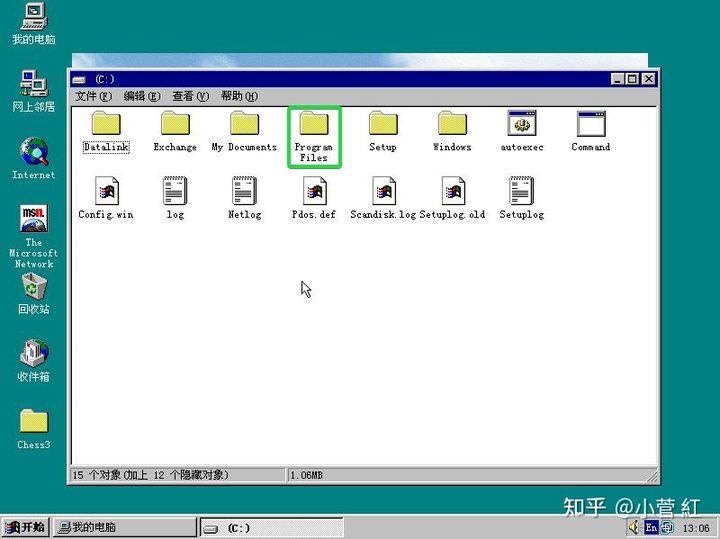Screen dimensions: 720x539
Task: Click the drive icon in the C: title bar
Action: [79, 79]
